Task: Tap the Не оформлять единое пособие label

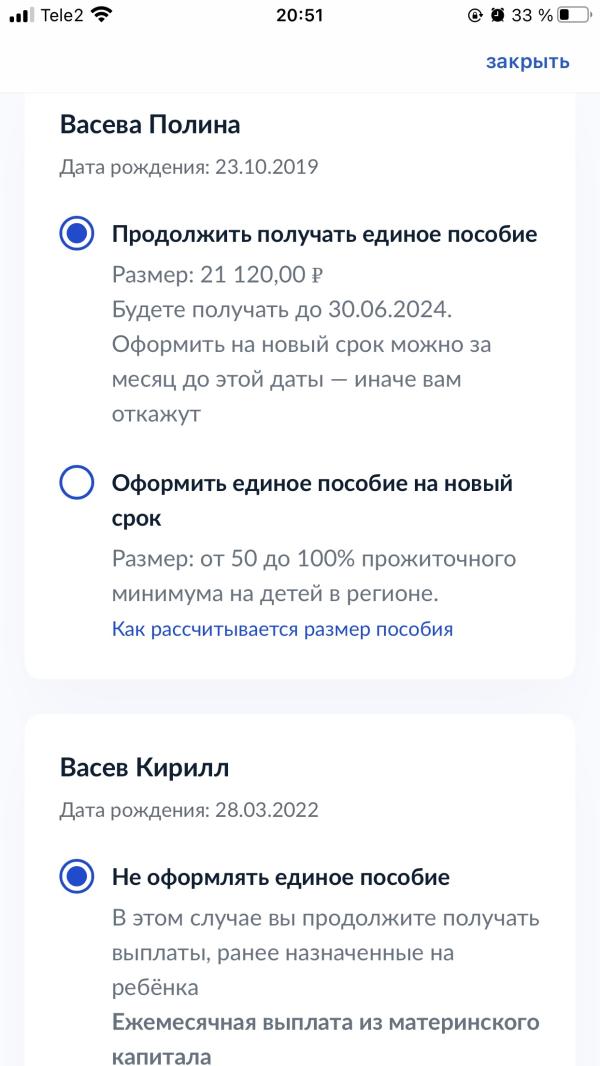Action: coord(281,877)
